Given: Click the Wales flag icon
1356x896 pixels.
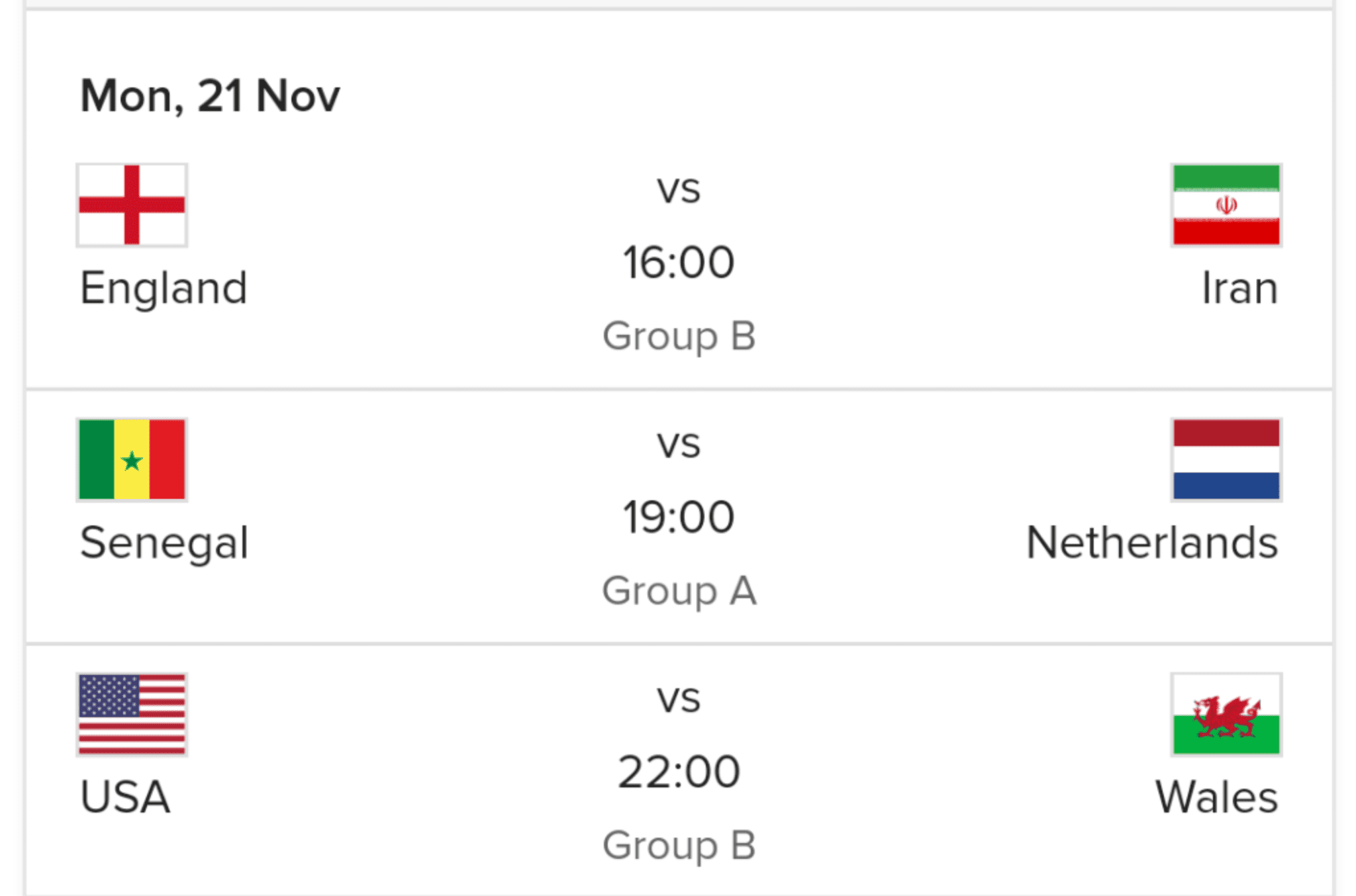Looking at the screenshot, I should 1226,714.
